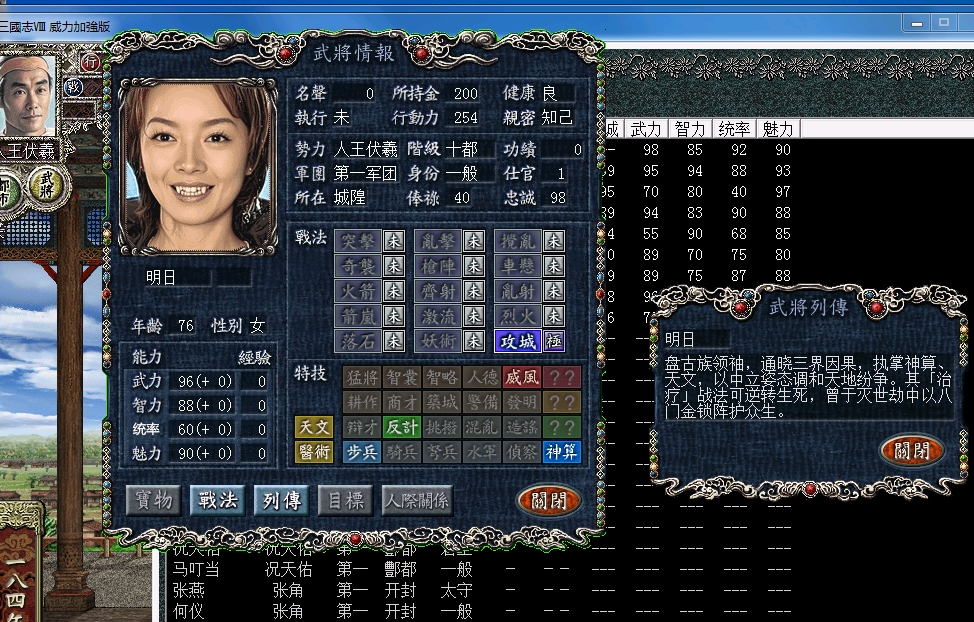This screenshot has height=622, width=974.
Task: Click the yellow 天文 skill tile
Action: [314, 427]
